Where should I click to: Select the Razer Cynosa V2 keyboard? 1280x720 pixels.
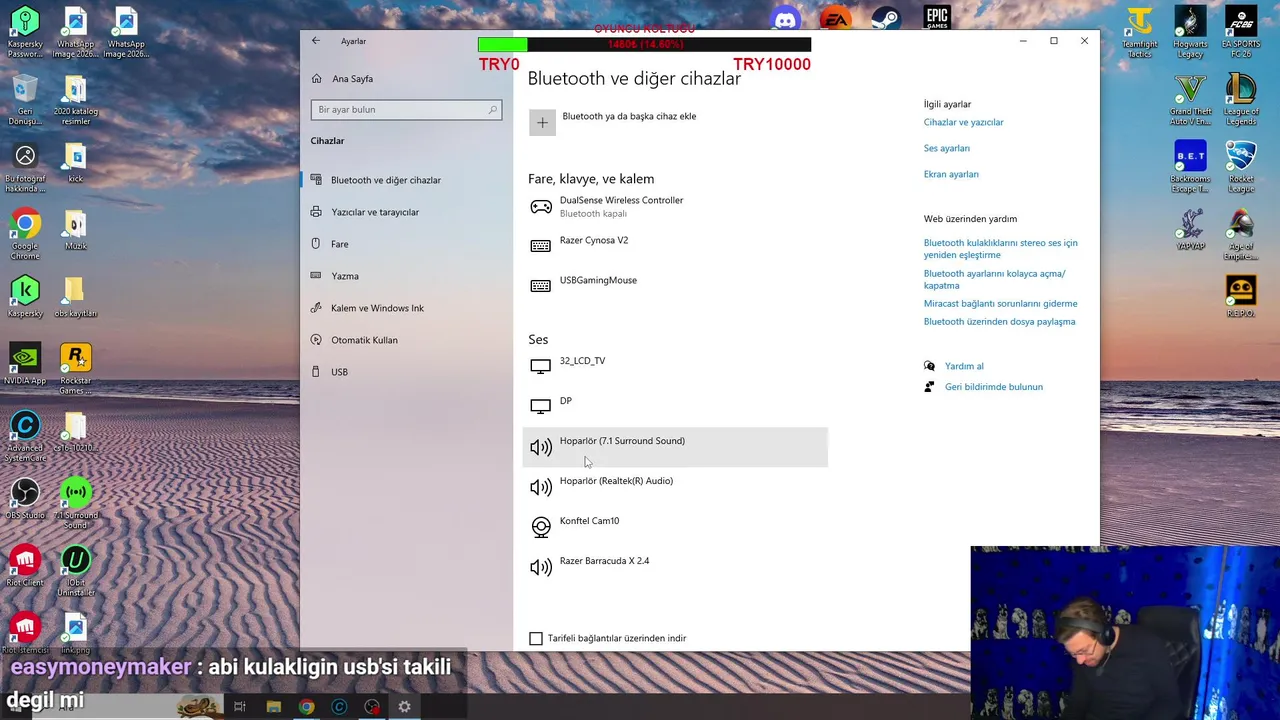tap(675, 247)
